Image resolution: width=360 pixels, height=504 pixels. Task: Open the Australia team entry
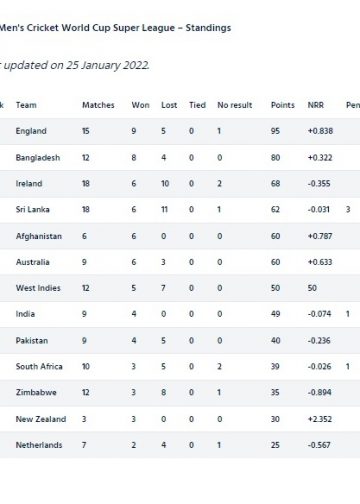click(33, 262)
